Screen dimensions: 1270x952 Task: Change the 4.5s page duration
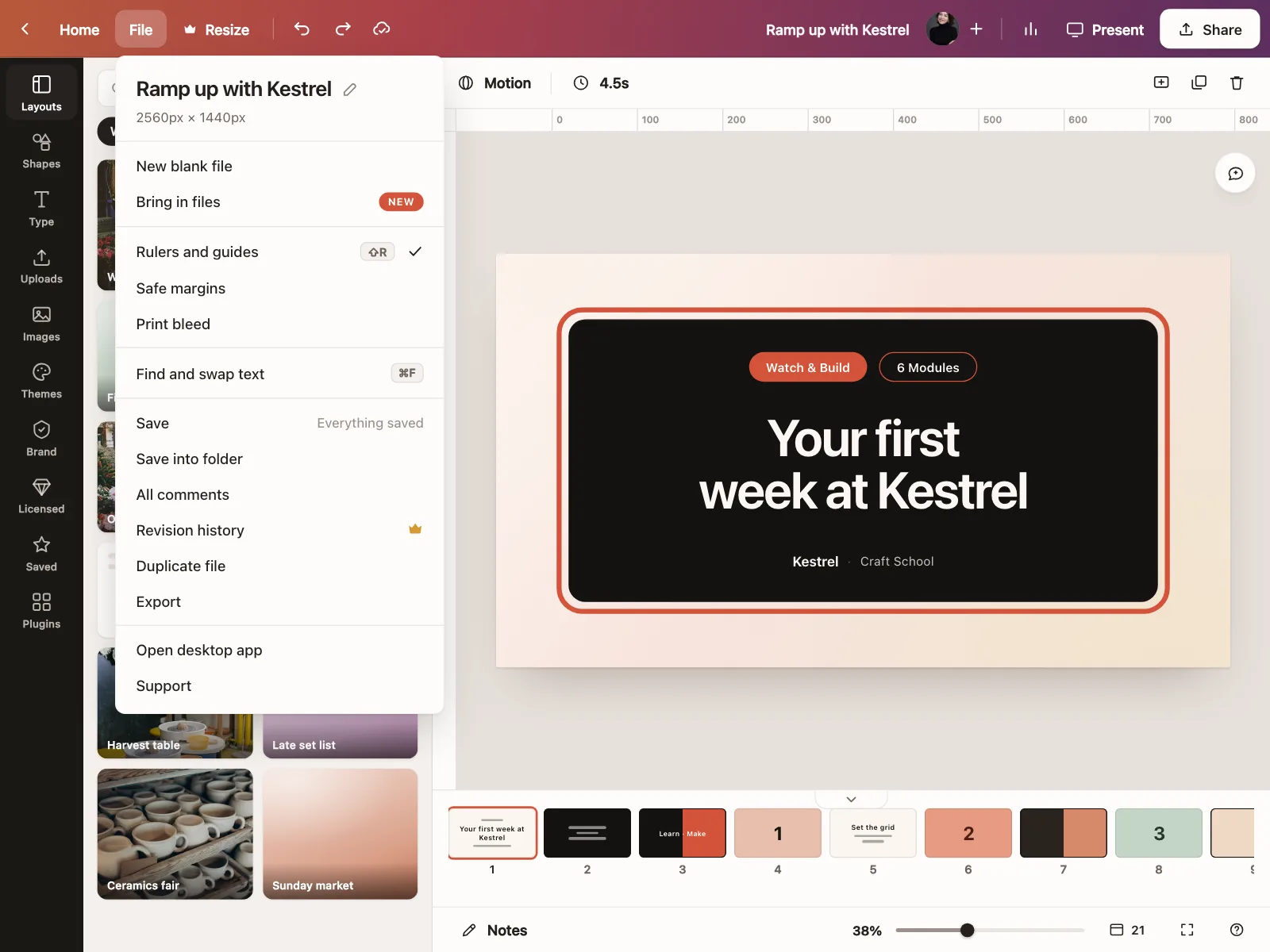[x=602, y=83]
